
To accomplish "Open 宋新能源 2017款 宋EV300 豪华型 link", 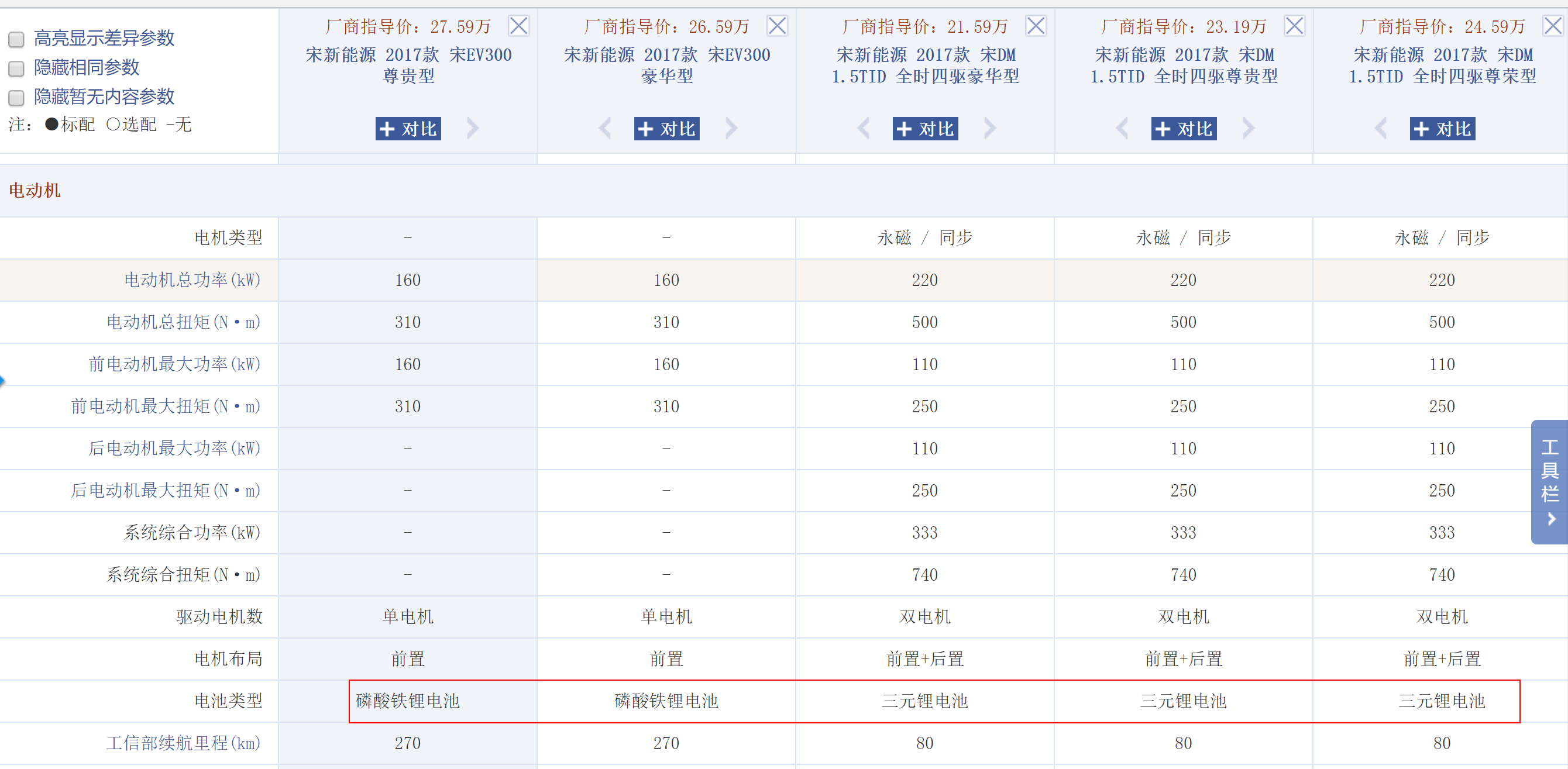I will pyautogui.click(x=667, y=65).
